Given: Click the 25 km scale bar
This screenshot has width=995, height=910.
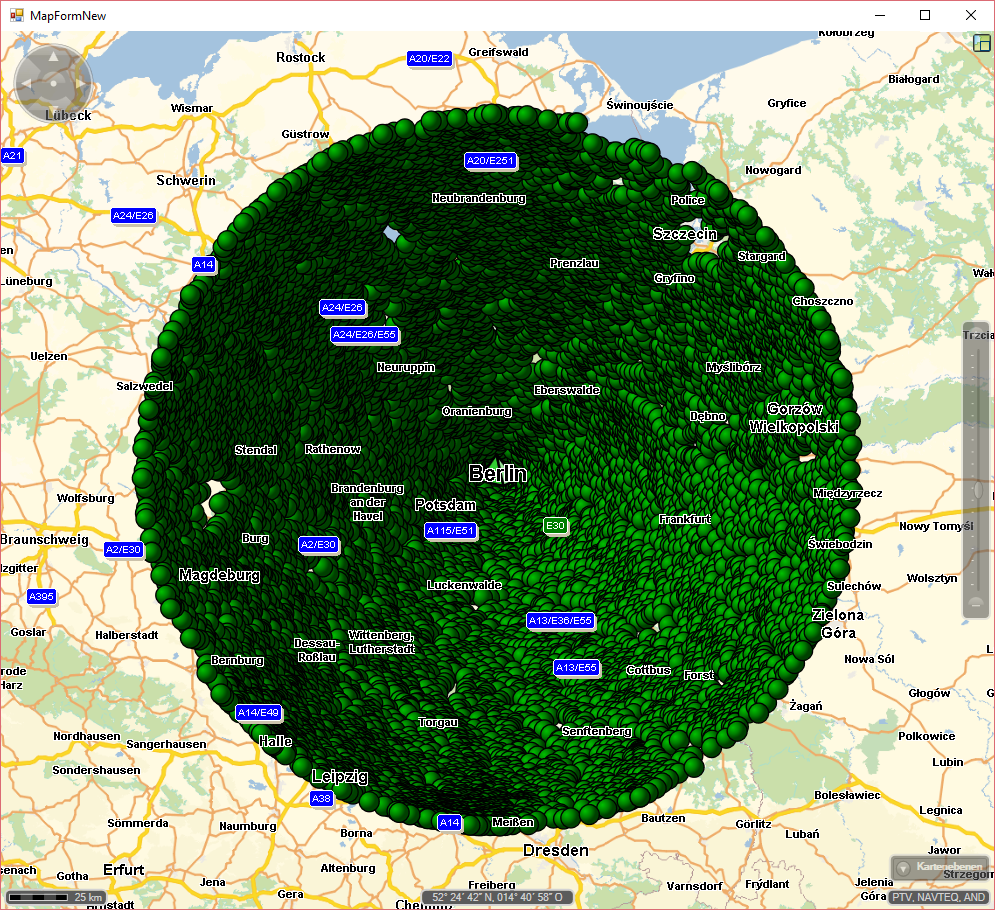Looking at the screenshot, I should coord(56,897).
